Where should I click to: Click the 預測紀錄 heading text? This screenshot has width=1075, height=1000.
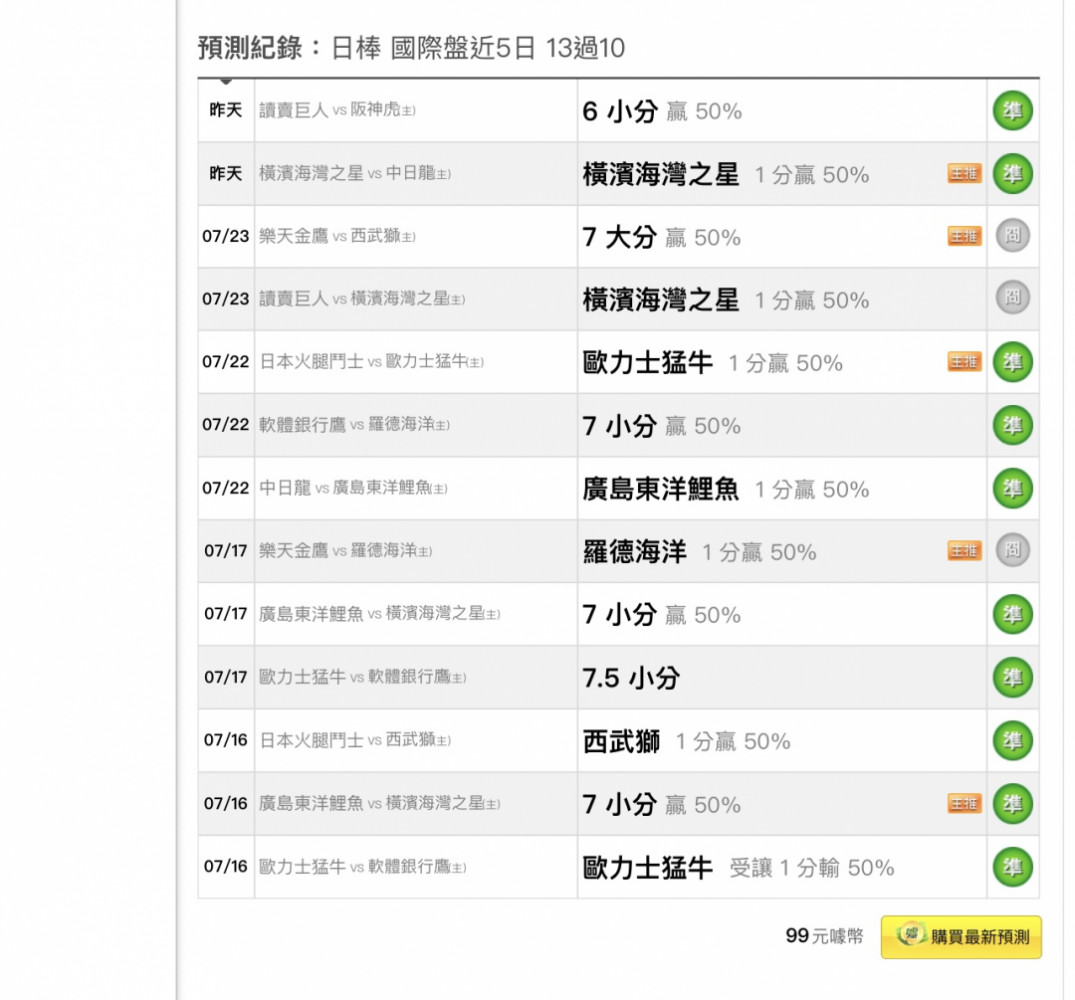click(x=250, y=48)
